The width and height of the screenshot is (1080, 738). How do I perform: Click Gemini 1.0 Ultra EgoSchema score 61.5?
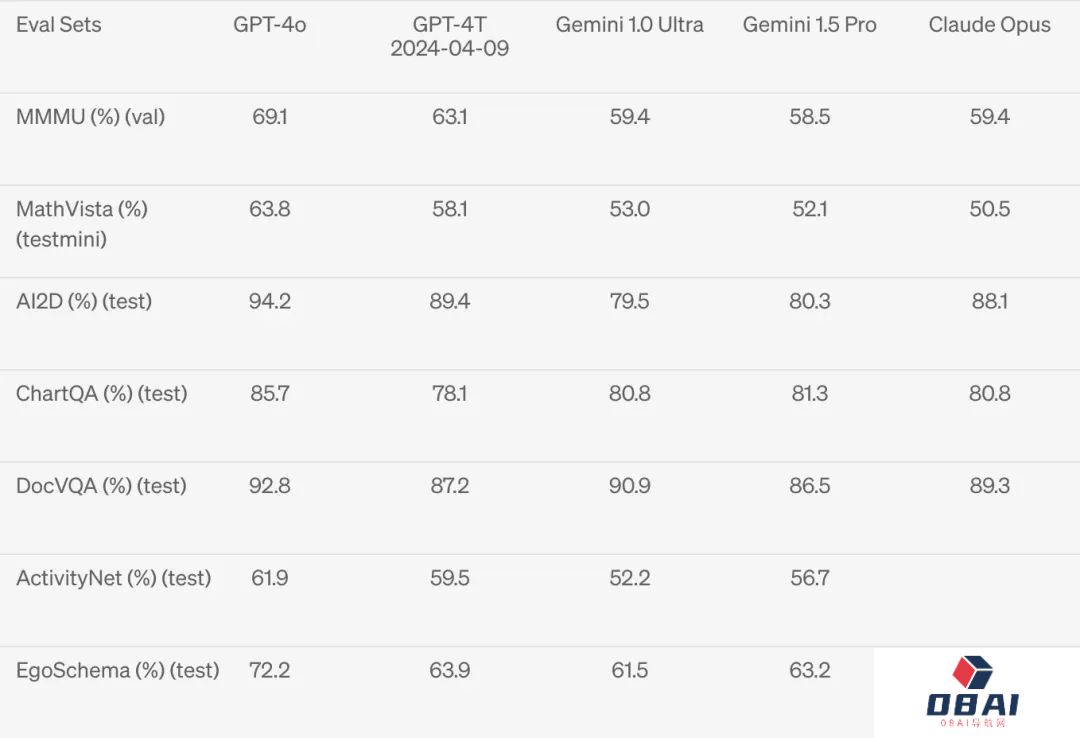point(630,670)
